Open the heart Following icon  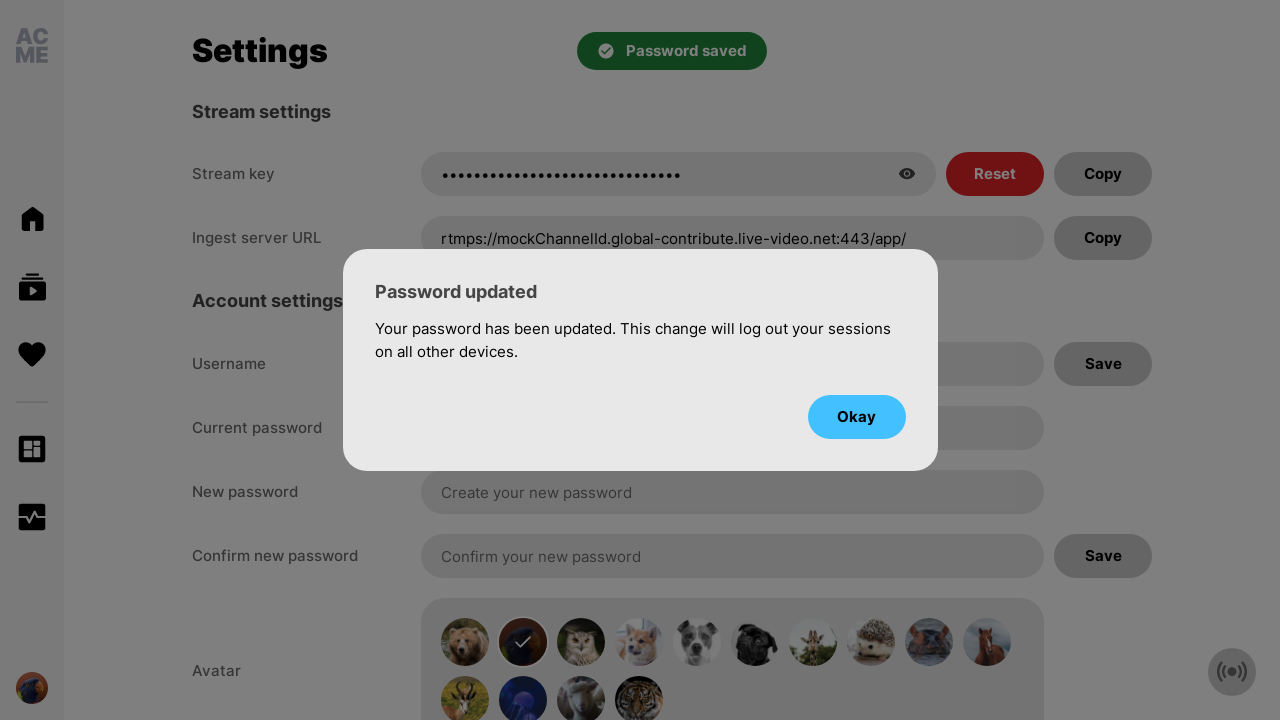point(32,354)
